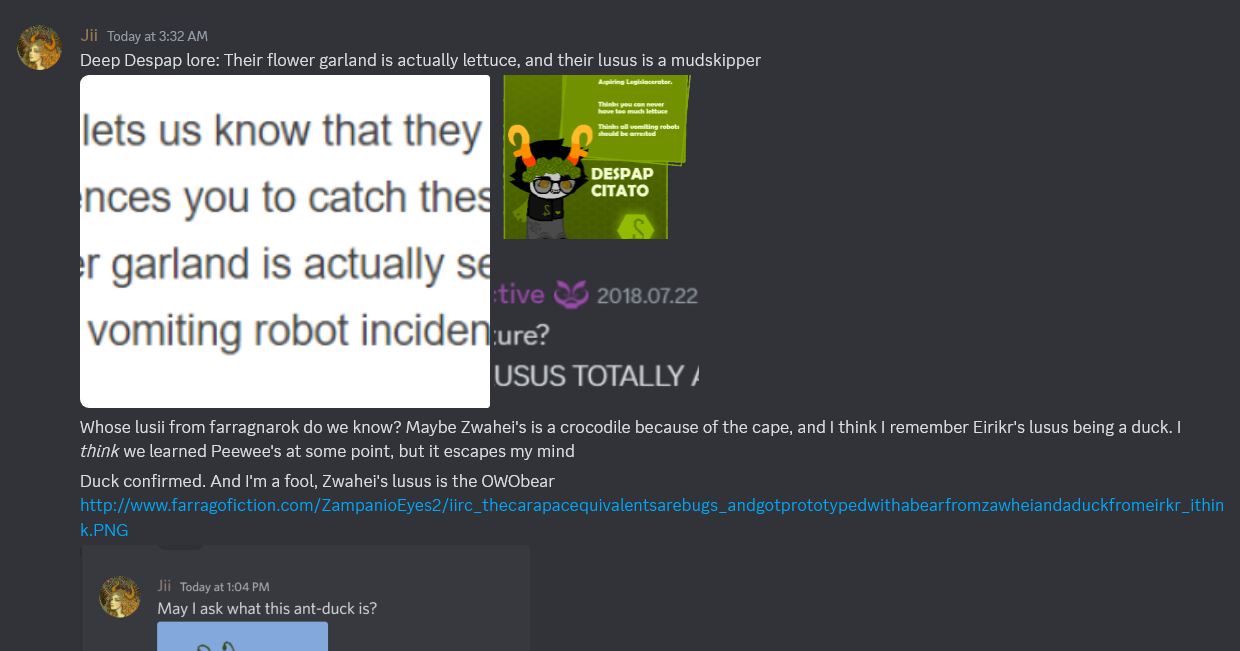Open the zoomed text image mentioning 'vomiting robot inciden'
The width and height of the screenshot is (1240, 651).
[x=285, y=241]
